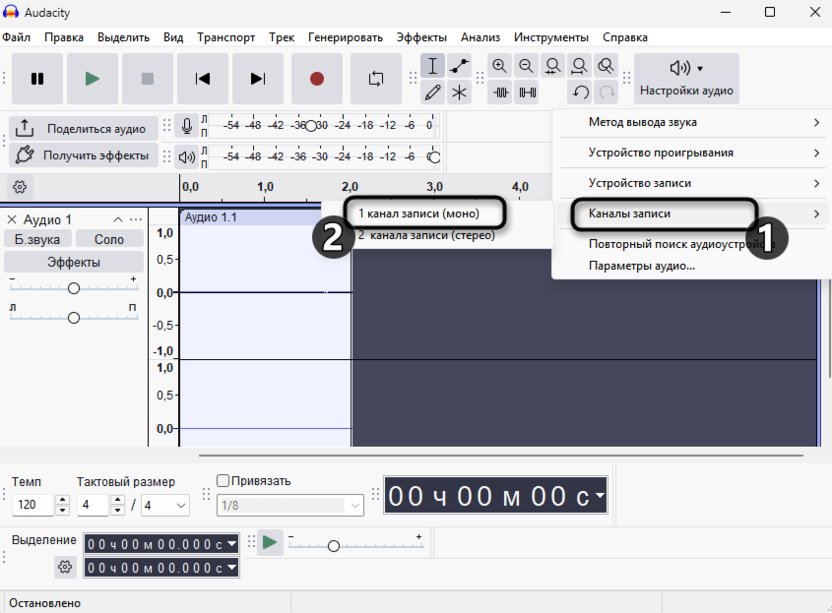This screenshot has height=613, width=832.
Task: Mute track with Б.звука button
Action: click(37, 240)
